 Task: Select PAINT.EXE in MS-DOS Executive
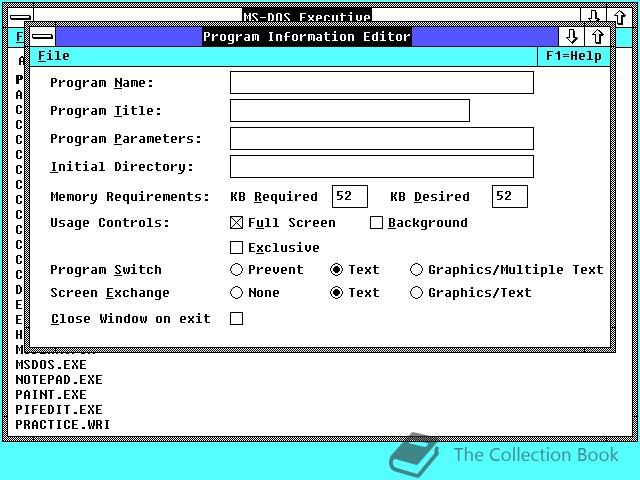click(x=51, y=394)
